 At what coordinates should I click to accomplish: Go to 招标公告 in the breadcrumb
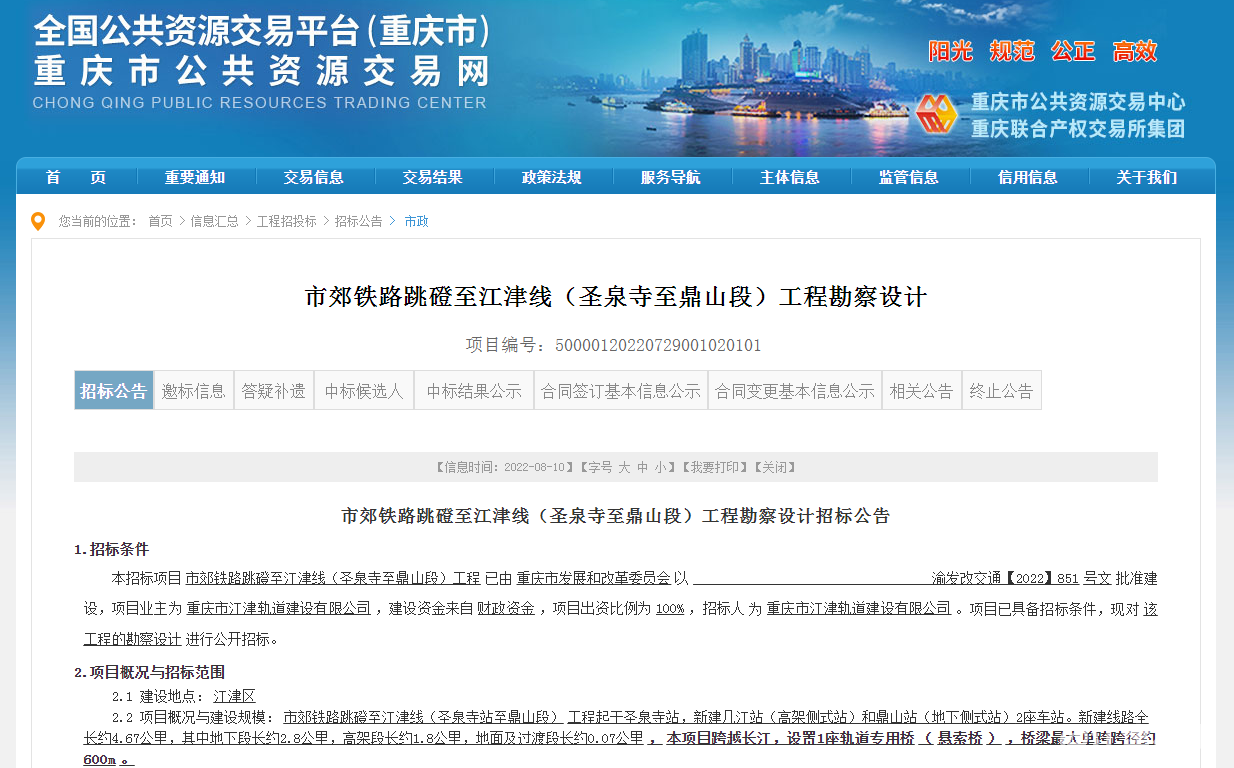click(x=359, y=221)
